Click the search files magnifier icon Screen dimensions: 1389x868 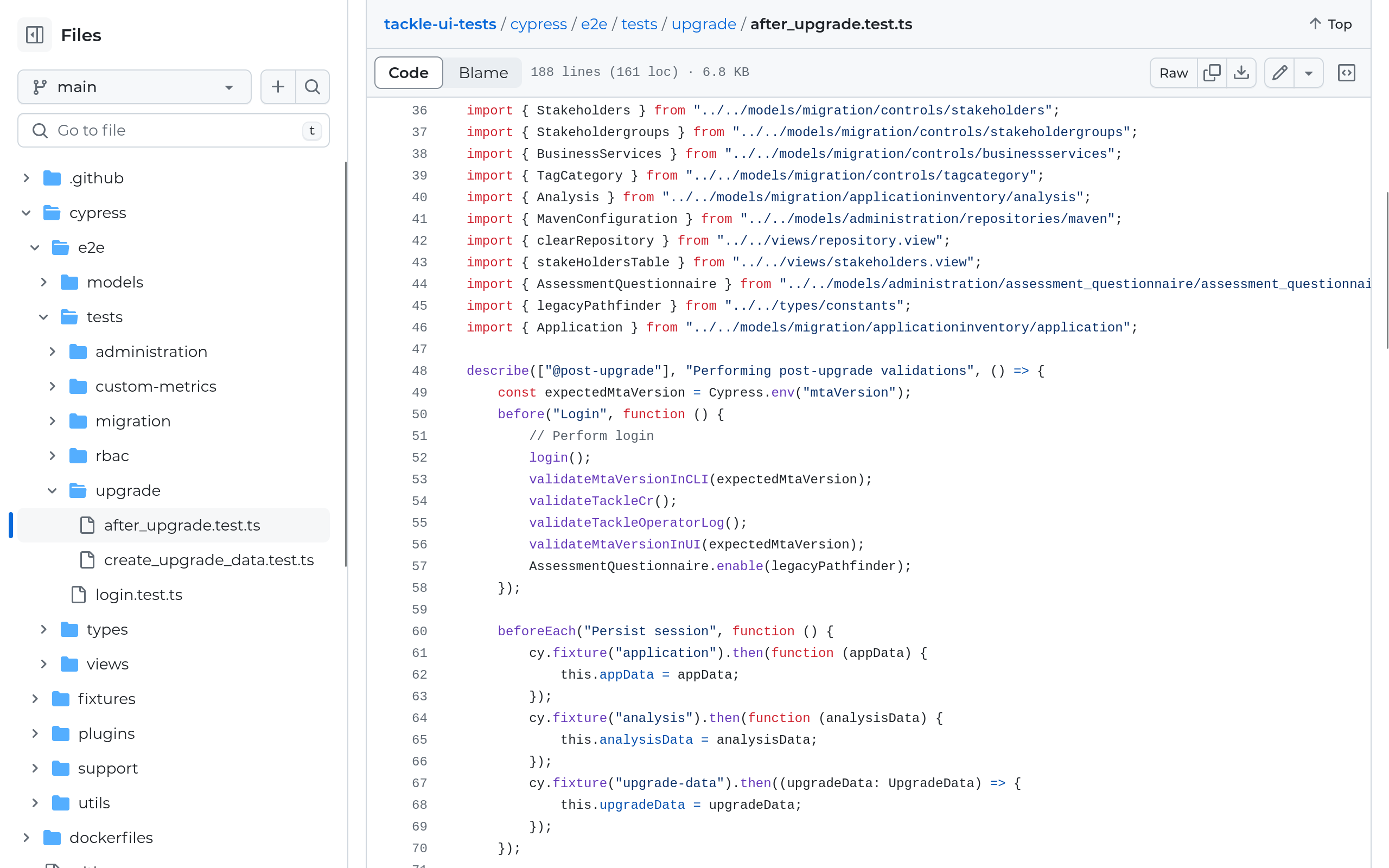(x=312, y=87)
